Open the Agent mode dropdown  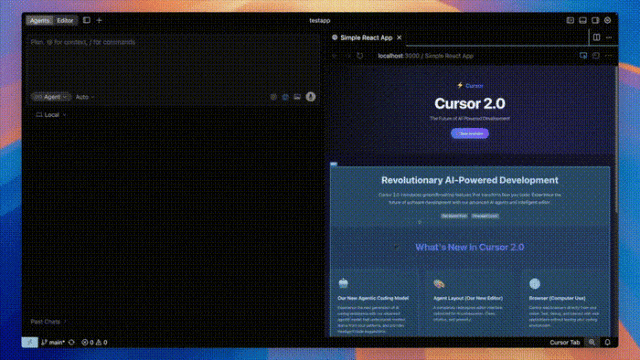pos(51,97)
